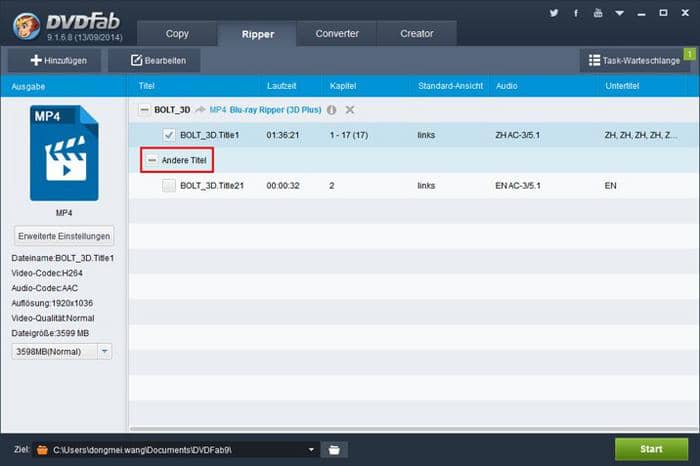Switch to the Copy tab
The width and height of the screenshot is (700, 466).
[x=177, y=33]
